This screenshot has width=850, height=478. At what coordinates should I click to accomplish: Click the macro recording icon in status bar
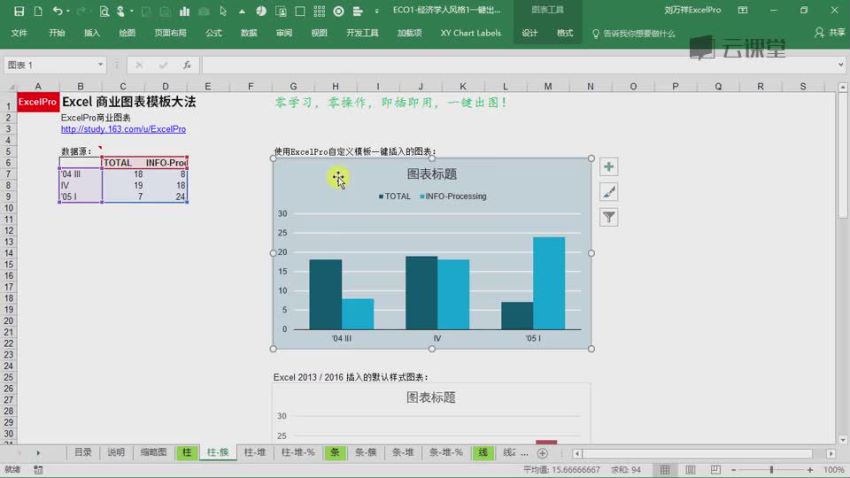coord(38,470)
